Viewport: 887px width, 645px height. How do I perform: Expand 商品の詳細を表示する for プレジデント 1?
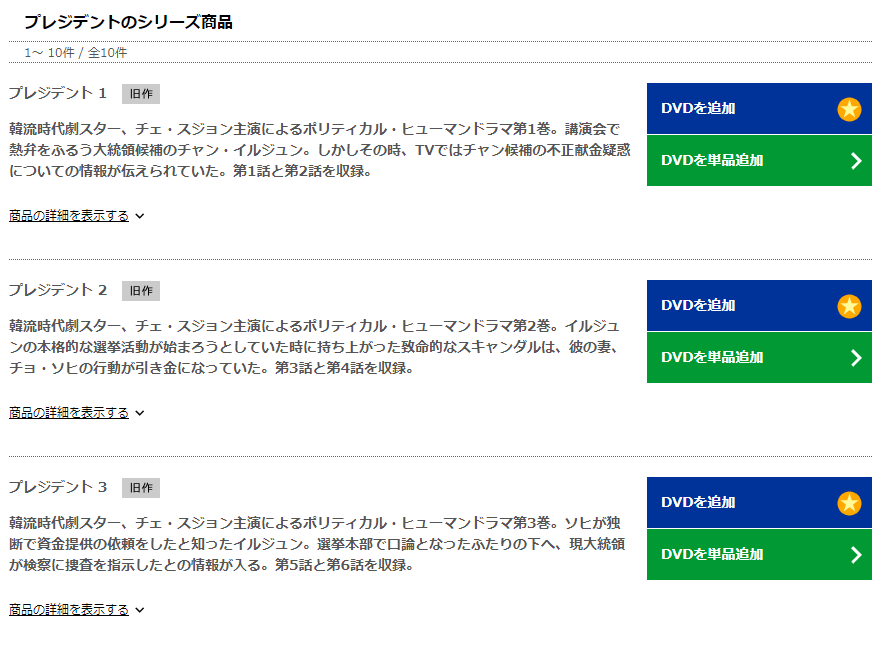pyautogui.click(x=76, y=216)
